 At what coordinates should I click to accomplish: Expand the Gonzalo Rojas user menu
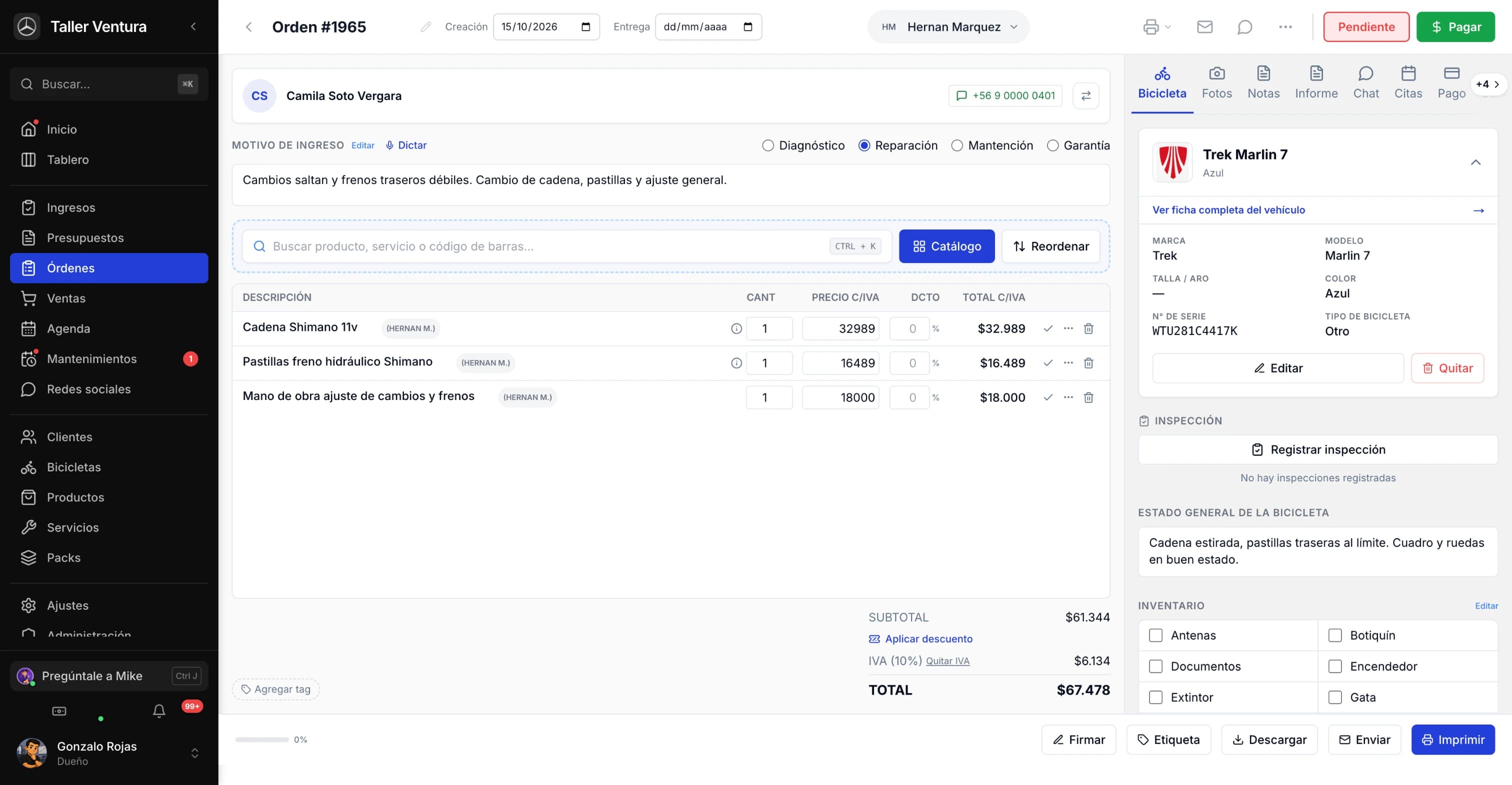[194, 753]
